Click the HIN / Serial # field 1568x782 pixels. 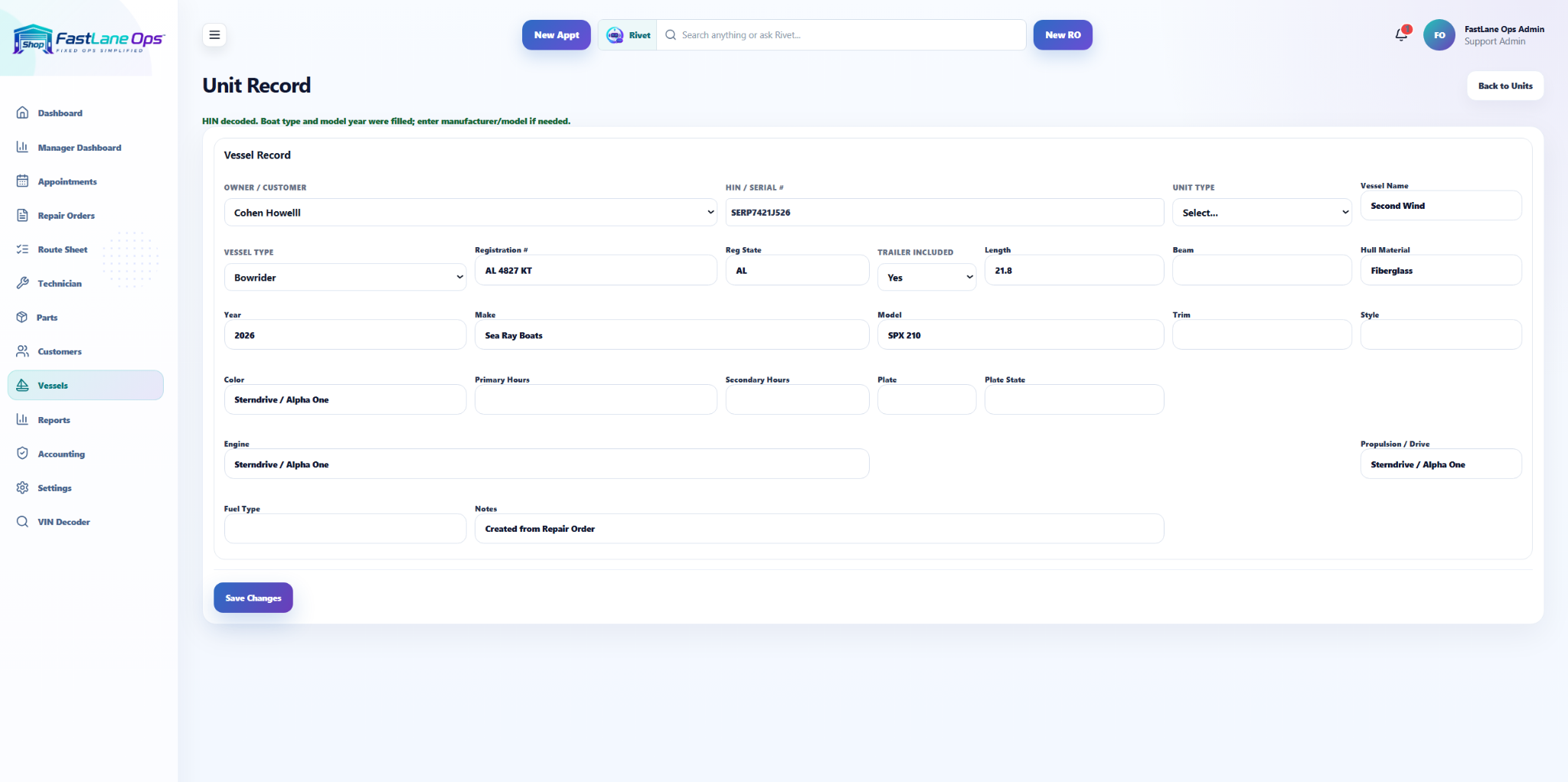coord(945,213)
